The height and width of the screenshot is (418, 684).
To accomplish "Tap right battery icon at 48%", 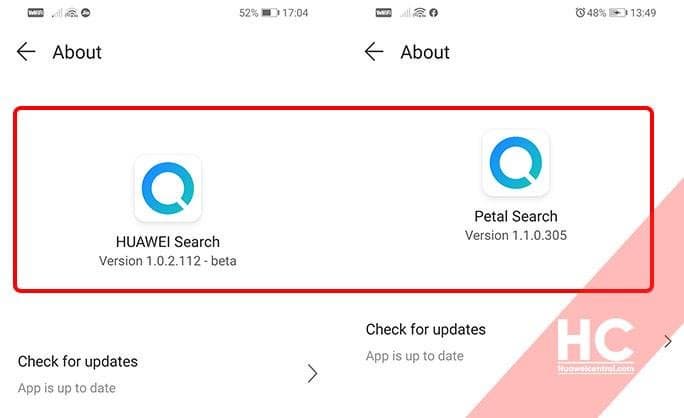I will (x=618, y=13).
